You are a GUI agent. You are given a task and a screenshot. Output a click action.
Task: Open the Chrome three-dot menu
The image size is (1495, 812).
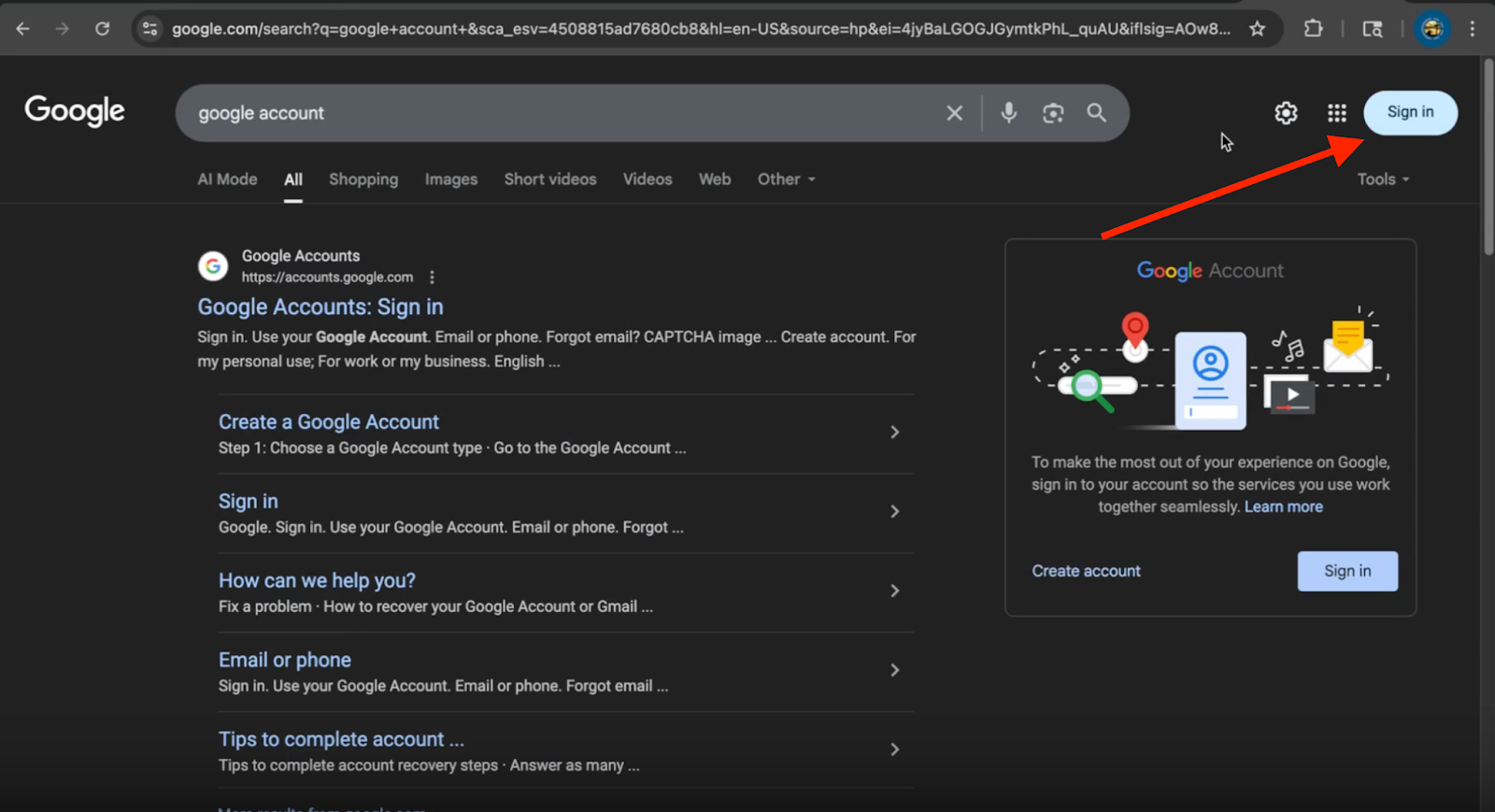pos(1473,29)
